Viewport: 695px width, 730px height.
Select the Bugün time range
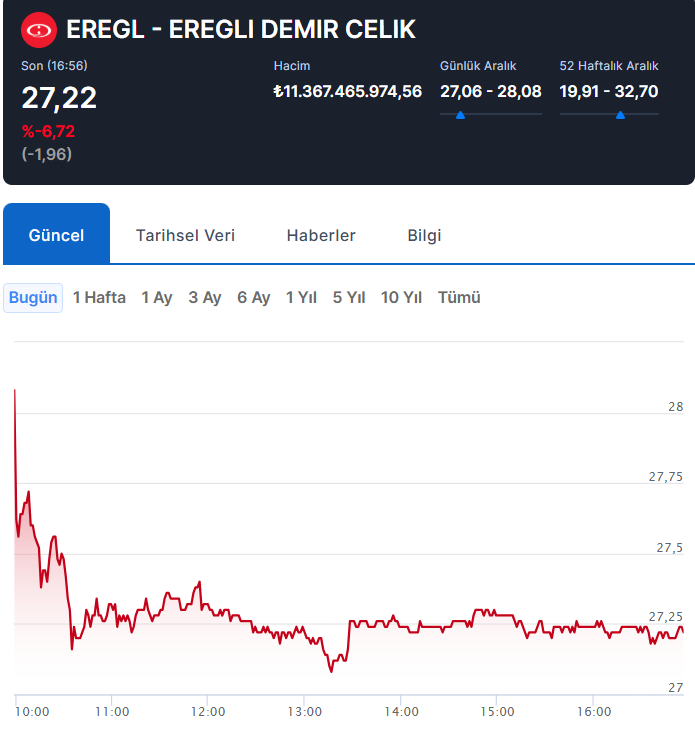click(33, 298)
